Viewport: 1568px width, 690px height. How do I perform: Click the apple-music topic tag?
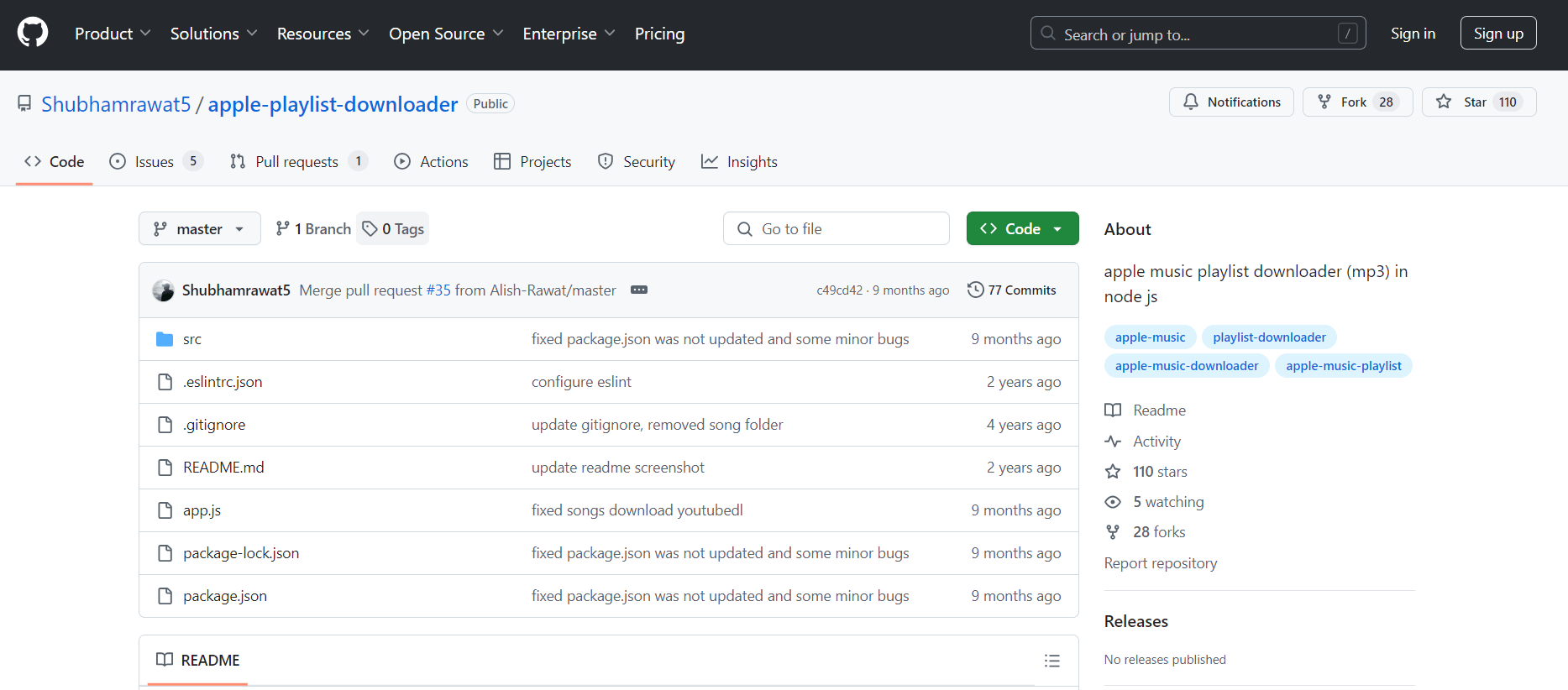coord(1150,337)
